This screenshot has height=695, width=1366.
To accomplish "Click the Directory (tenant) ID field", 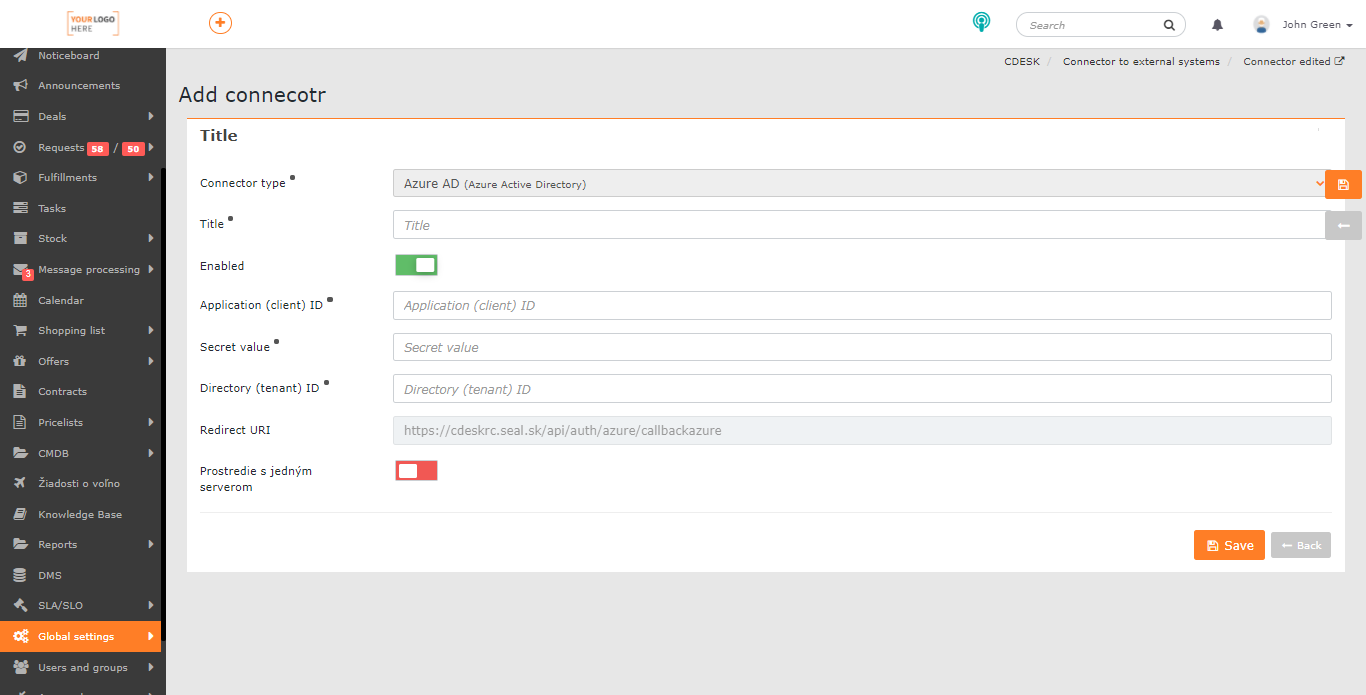I will click(x=862, y=389).
